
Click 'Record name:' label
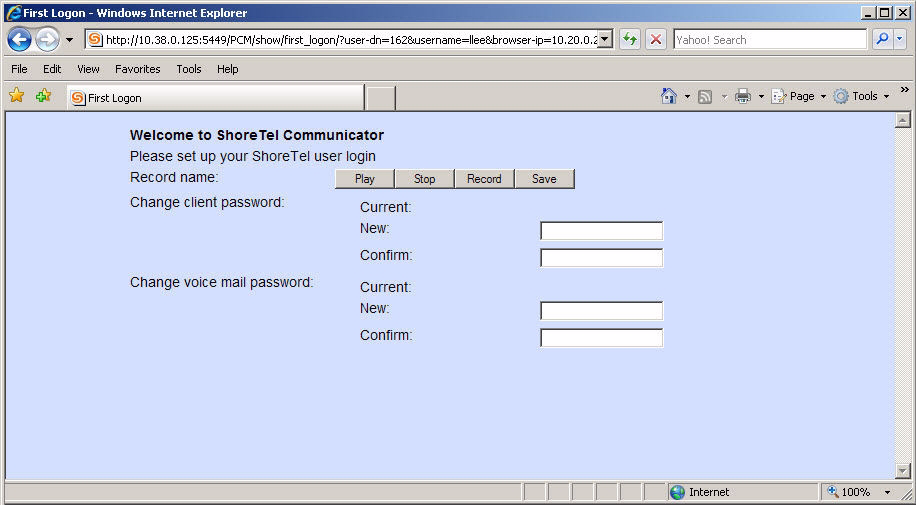click(174, 177)
